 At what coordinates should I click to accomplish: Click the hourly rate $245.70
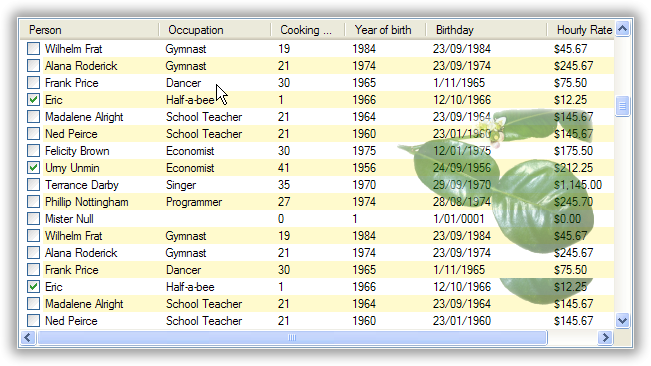coord(573,202)
